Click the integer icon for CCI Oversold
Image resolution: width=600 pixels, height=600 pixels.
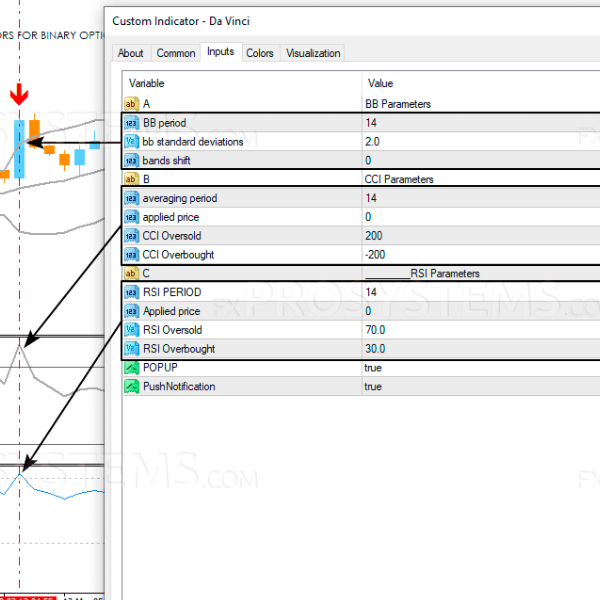(131, 236)
